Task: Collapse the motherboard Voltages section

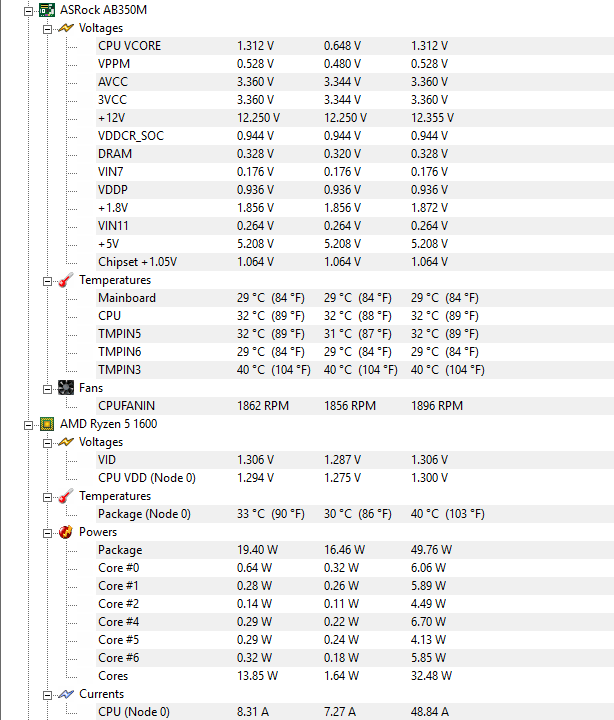Action: [x=47, y=29]
